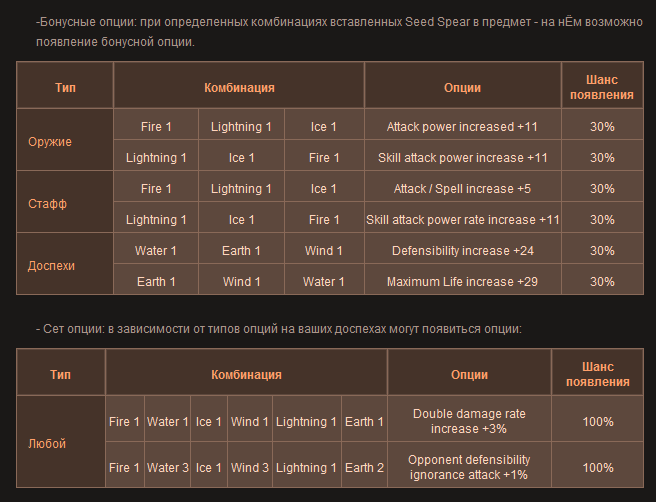The image size is (656, 502).
Task: Click 'Attack power increased +11' option
Action: (462, 127)
